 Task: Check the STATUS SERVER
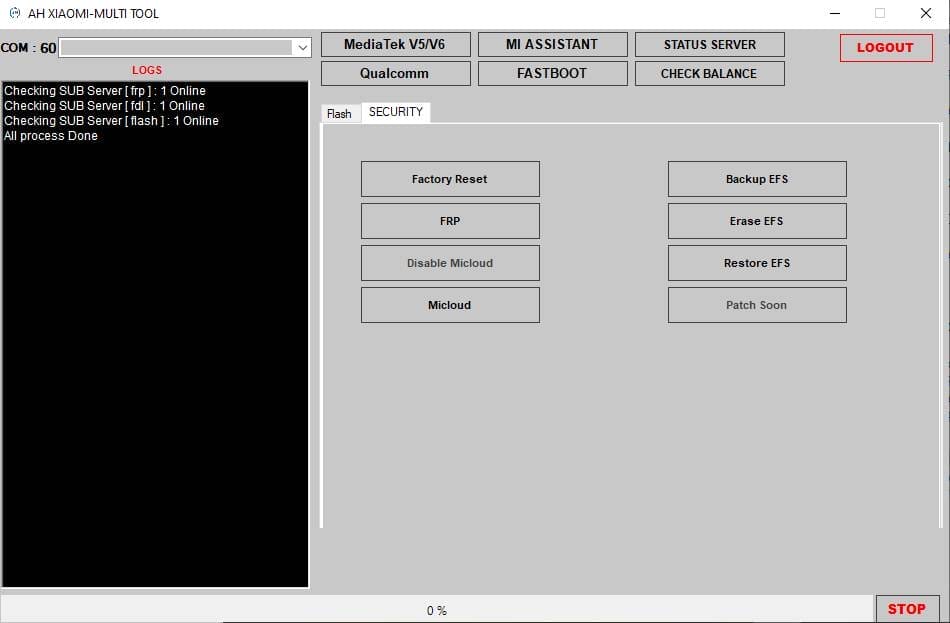(x=709, y=44)
